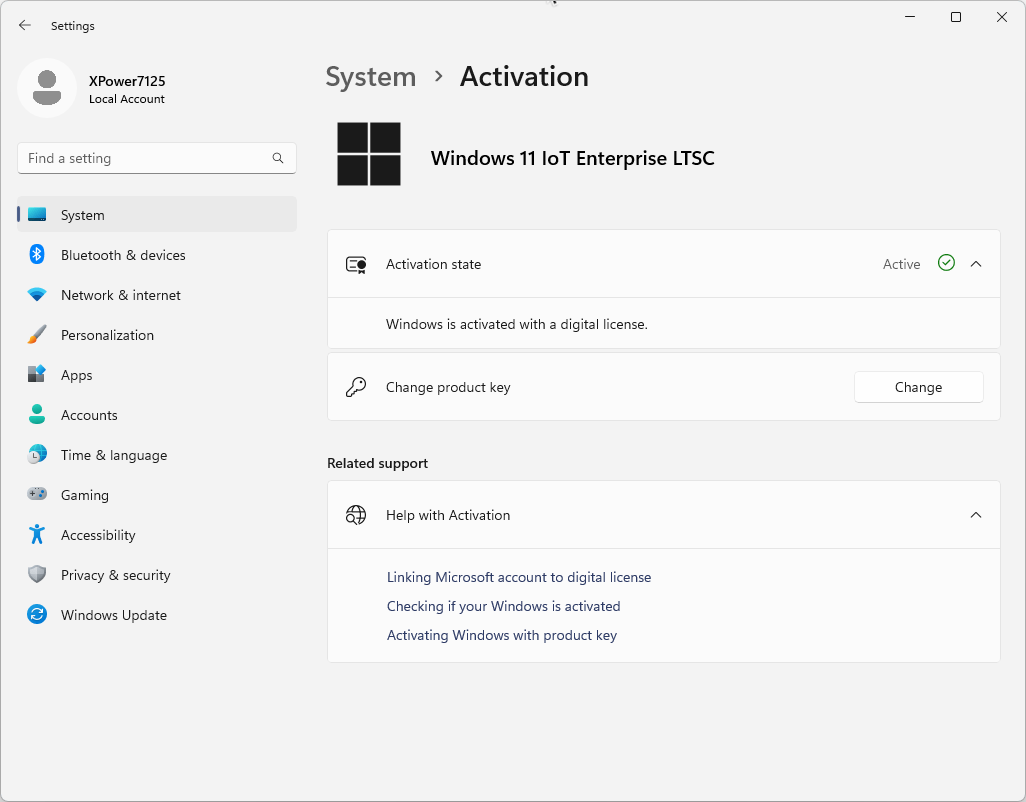Screen dimensions: 1026x802
Task: Open Linking Microsoft account to digital license
Action: point(518,577)
